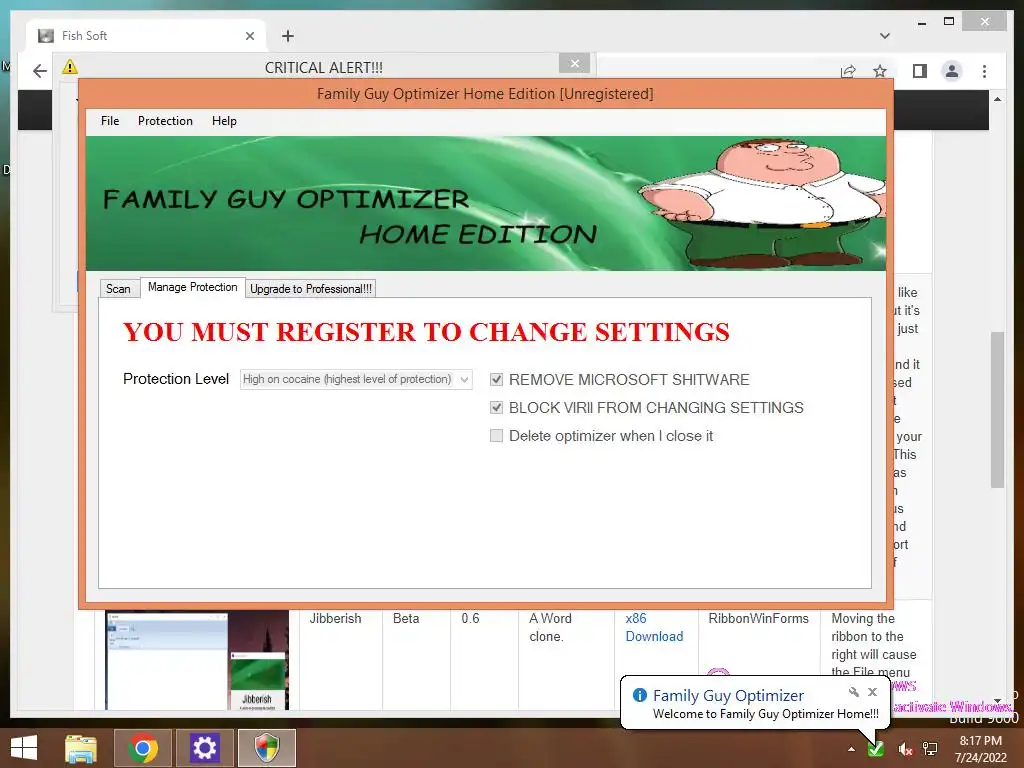Click the 0.6 version cell

[x=470, y=618]
